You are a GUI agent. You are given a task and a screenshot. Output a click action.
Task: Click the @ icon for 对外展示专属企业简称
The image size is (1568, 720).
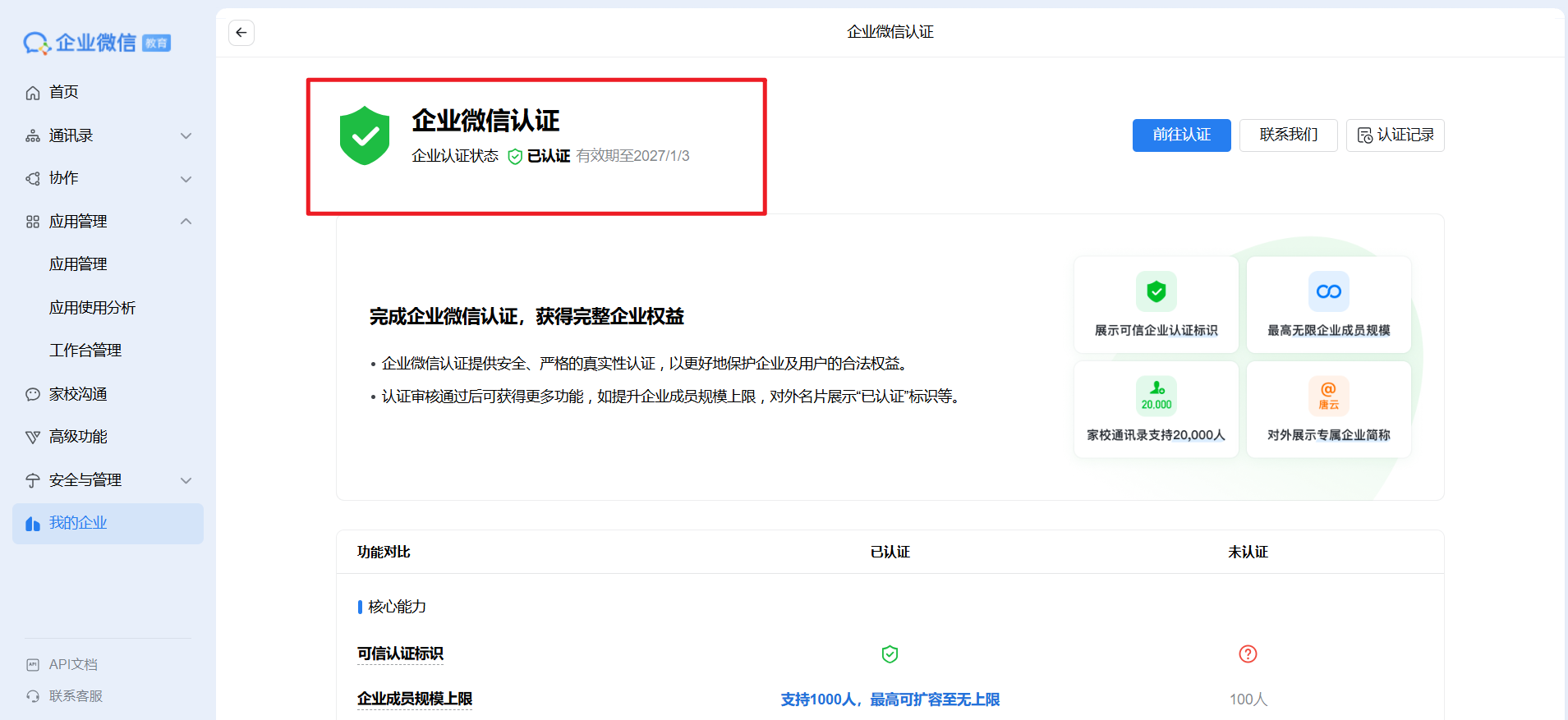(1329, 396)
